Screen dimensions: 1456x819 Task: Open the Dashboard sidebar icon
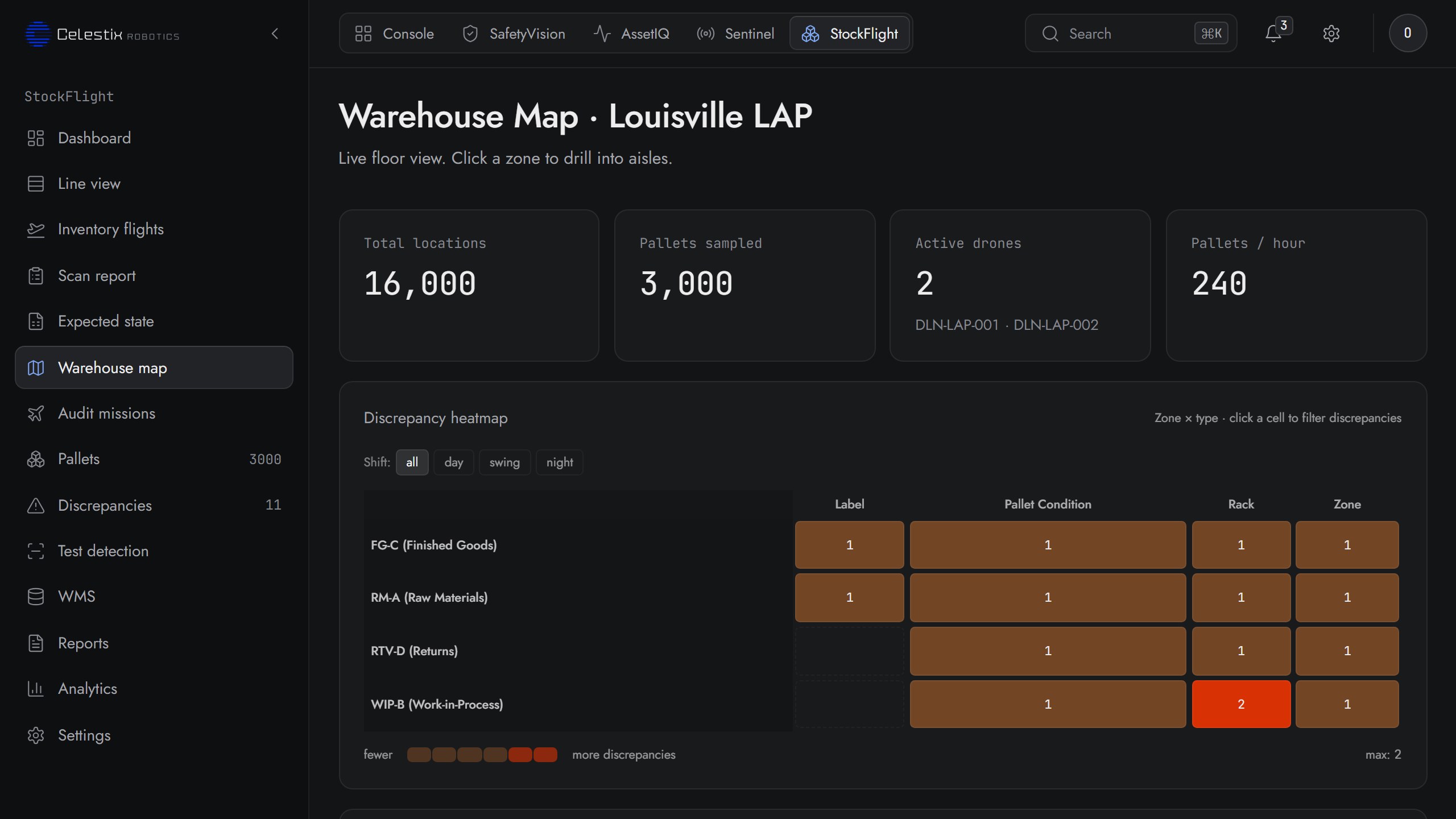click(x=36, y=138)
